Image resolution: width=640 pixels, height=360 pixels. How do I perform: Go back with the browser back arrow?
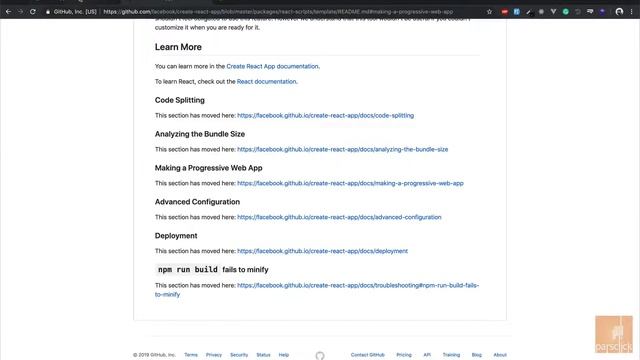point(8,12)
